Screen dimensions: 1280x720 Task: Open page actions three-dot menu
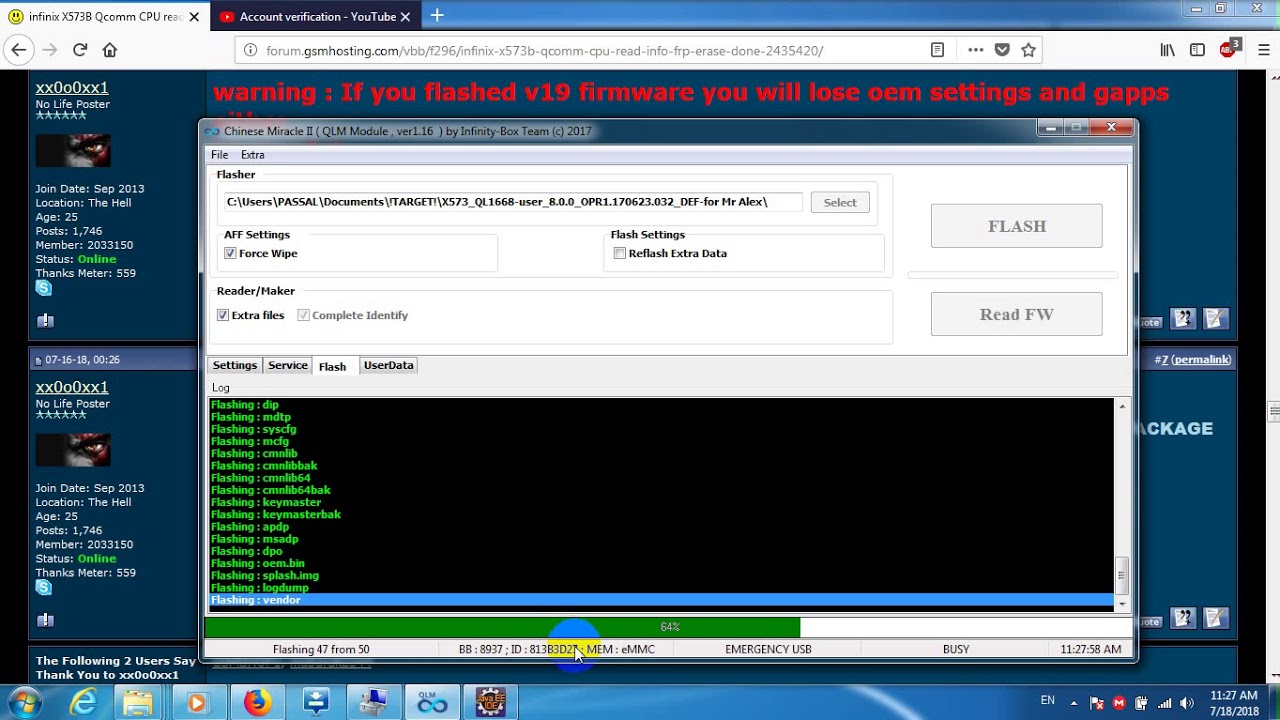coord(975,50)
